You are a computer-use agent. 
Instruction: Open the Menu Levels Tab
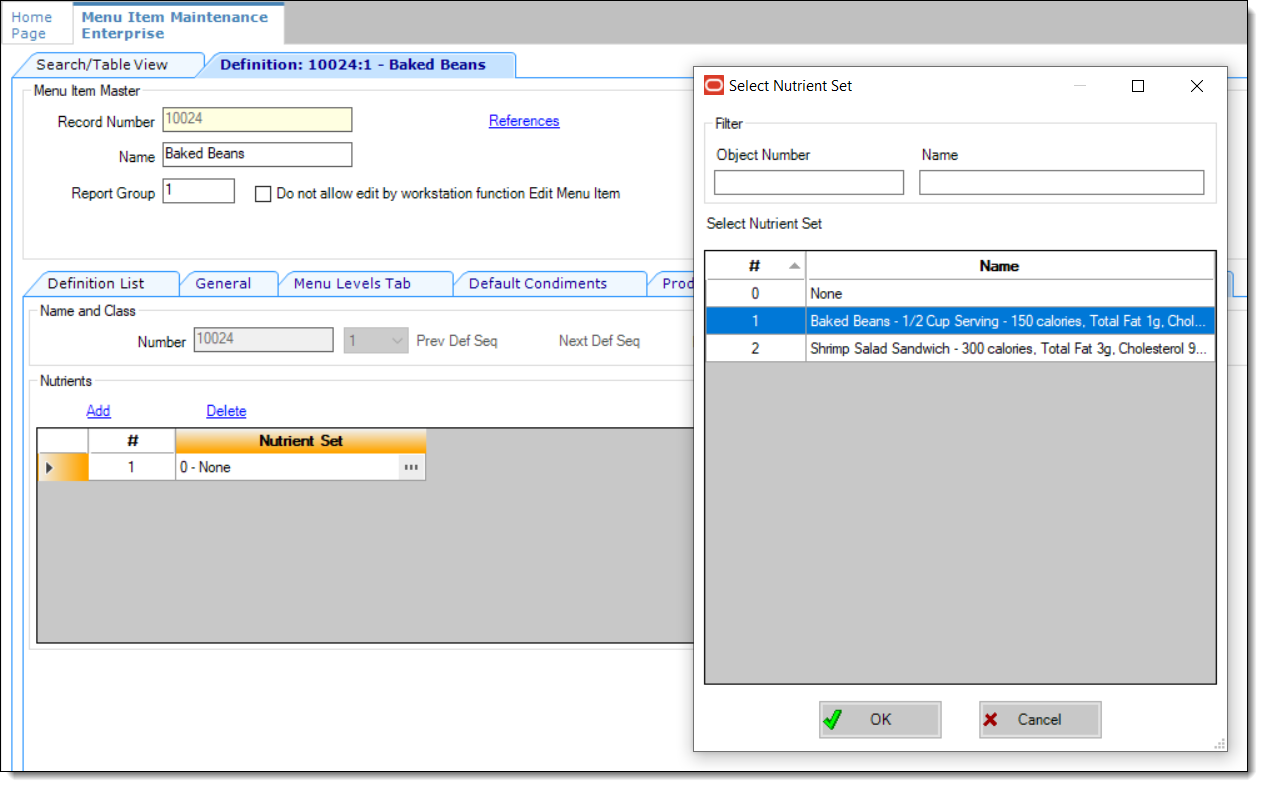[x=352, y=283]
